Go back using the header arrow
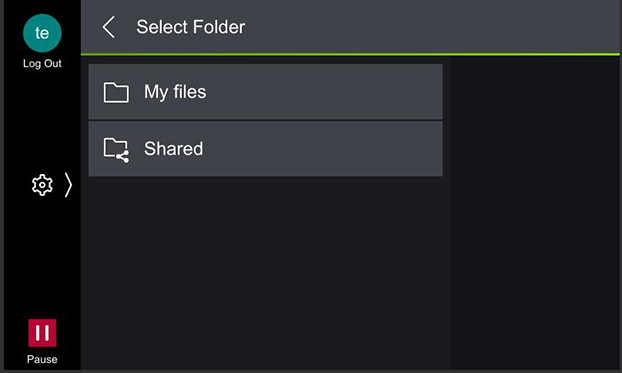The width and height of the screenshot is (622, 373). tap(108, 27)
